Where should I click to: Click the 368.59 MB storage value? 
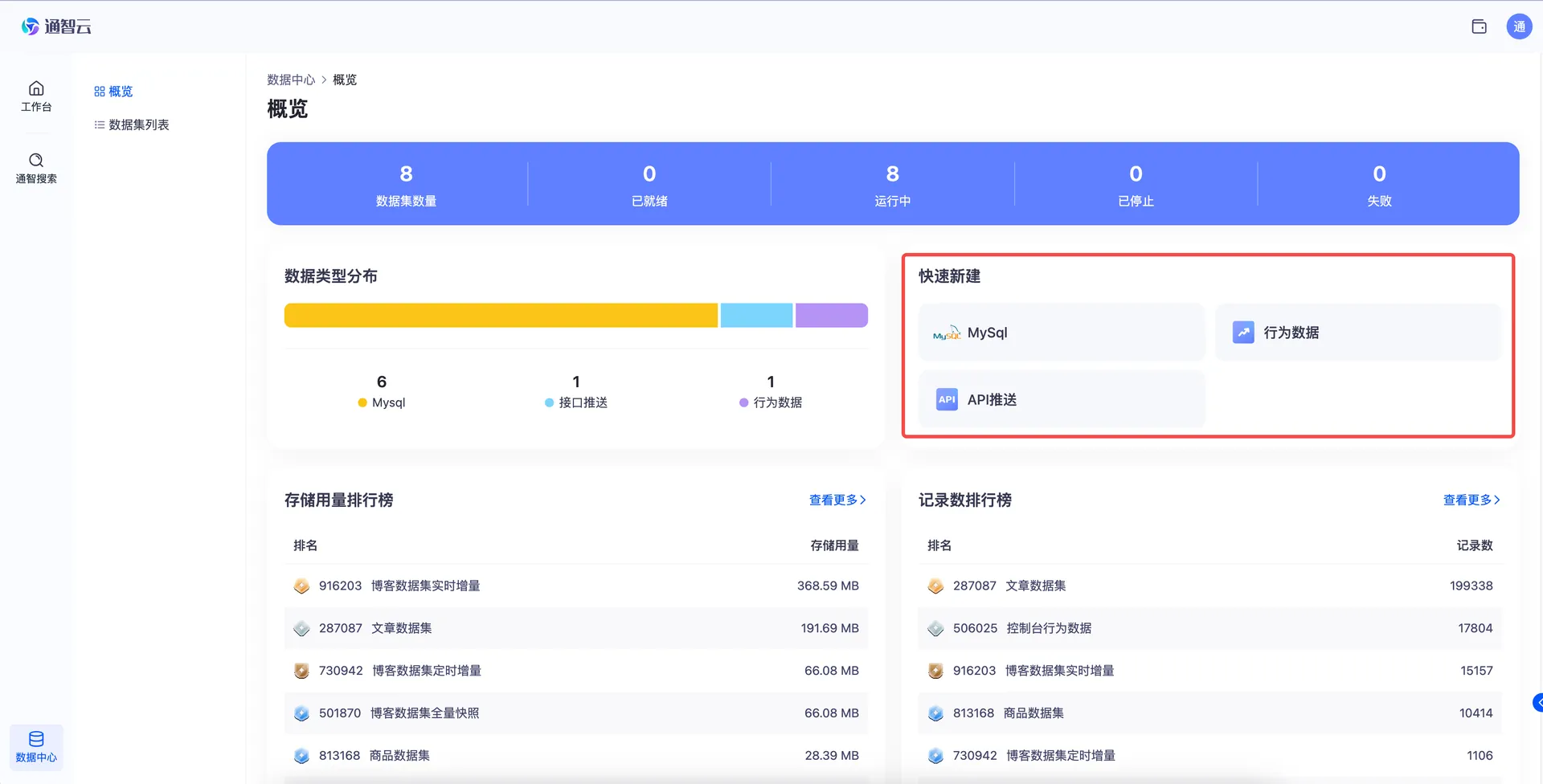[x=828, y=586]
